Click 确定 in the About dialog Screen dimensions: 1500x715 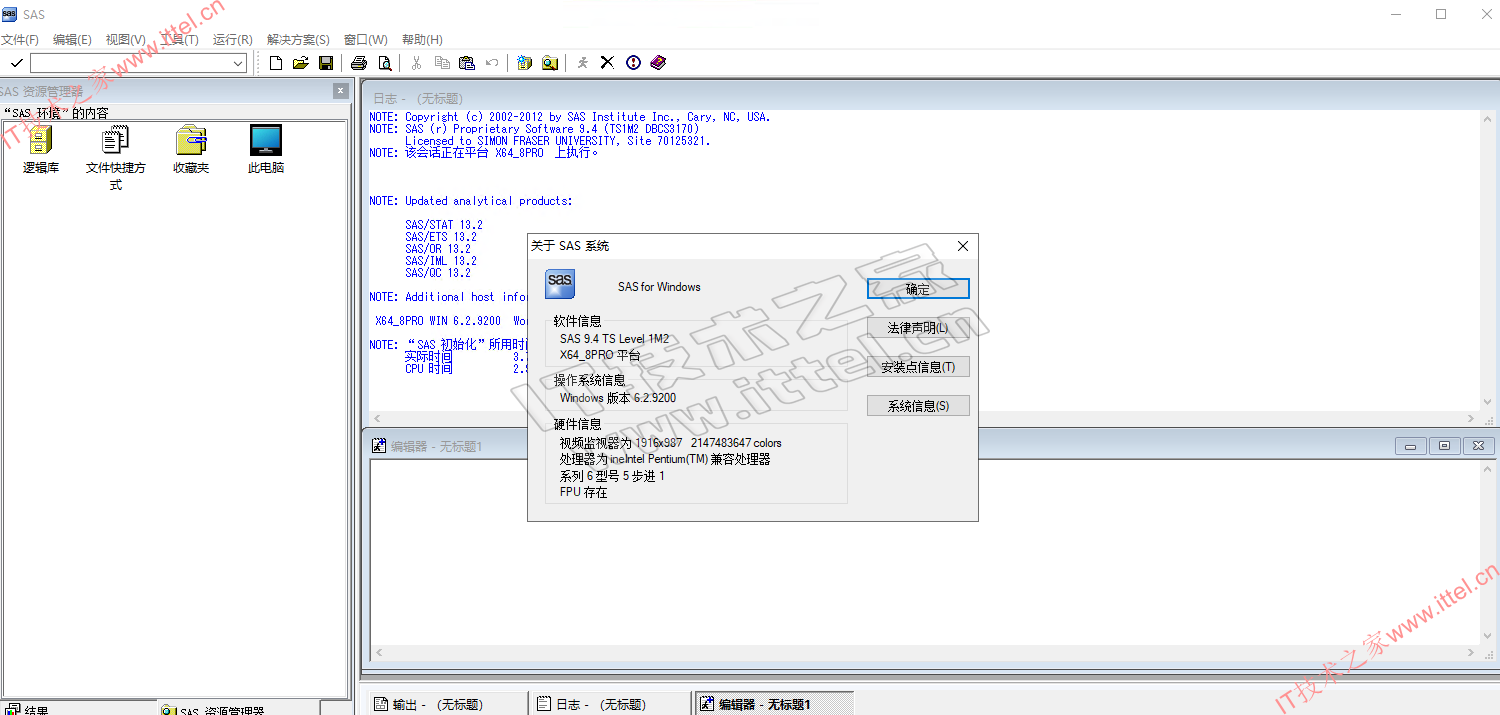pyautogui.click(x=918, y=288)
